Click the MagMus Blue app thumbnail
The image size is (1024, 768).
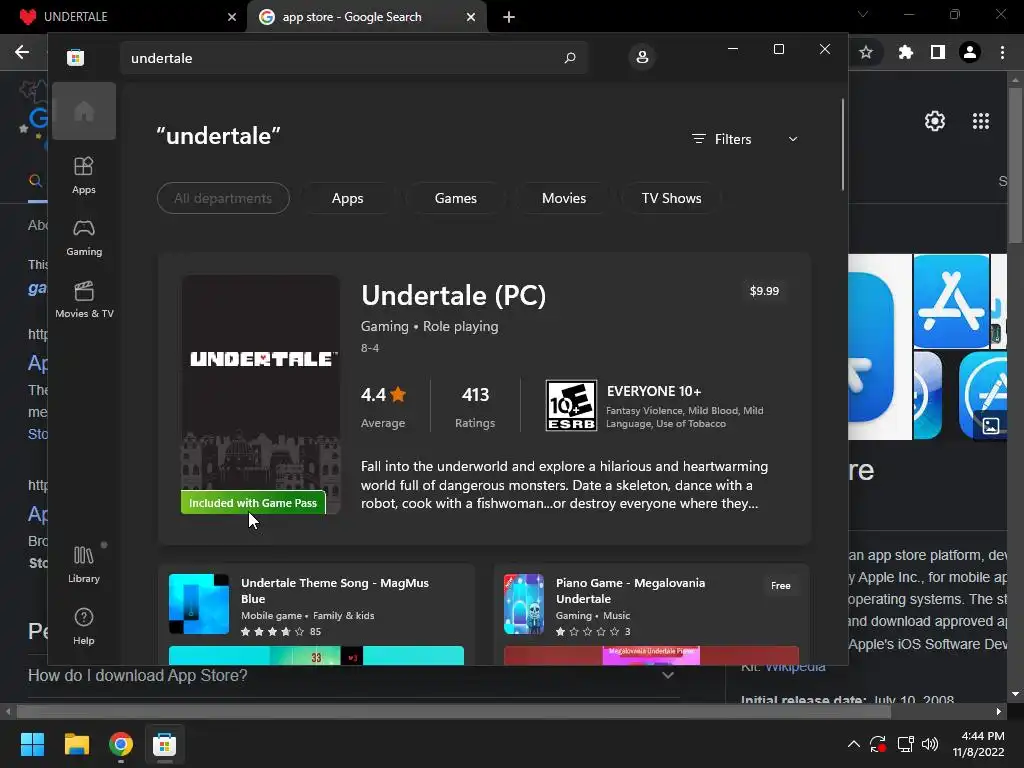[x=199, y=604]
